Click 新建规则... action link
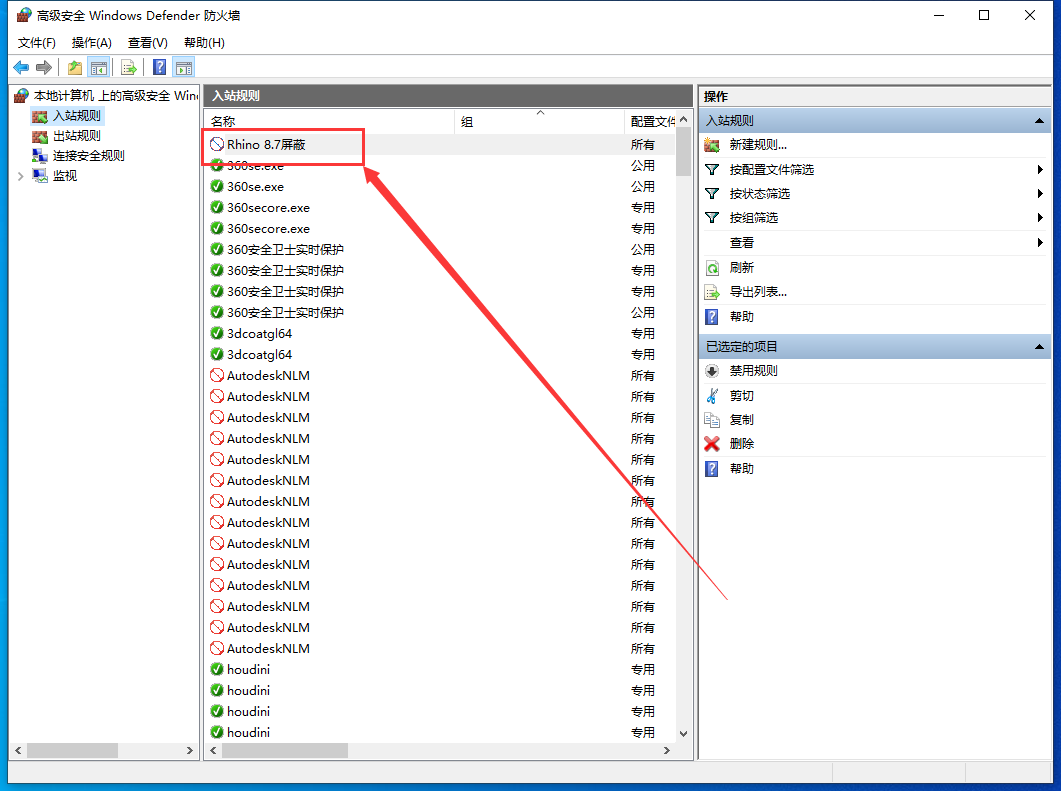The height and width of the screenshot is (791, 1061). 758,145
